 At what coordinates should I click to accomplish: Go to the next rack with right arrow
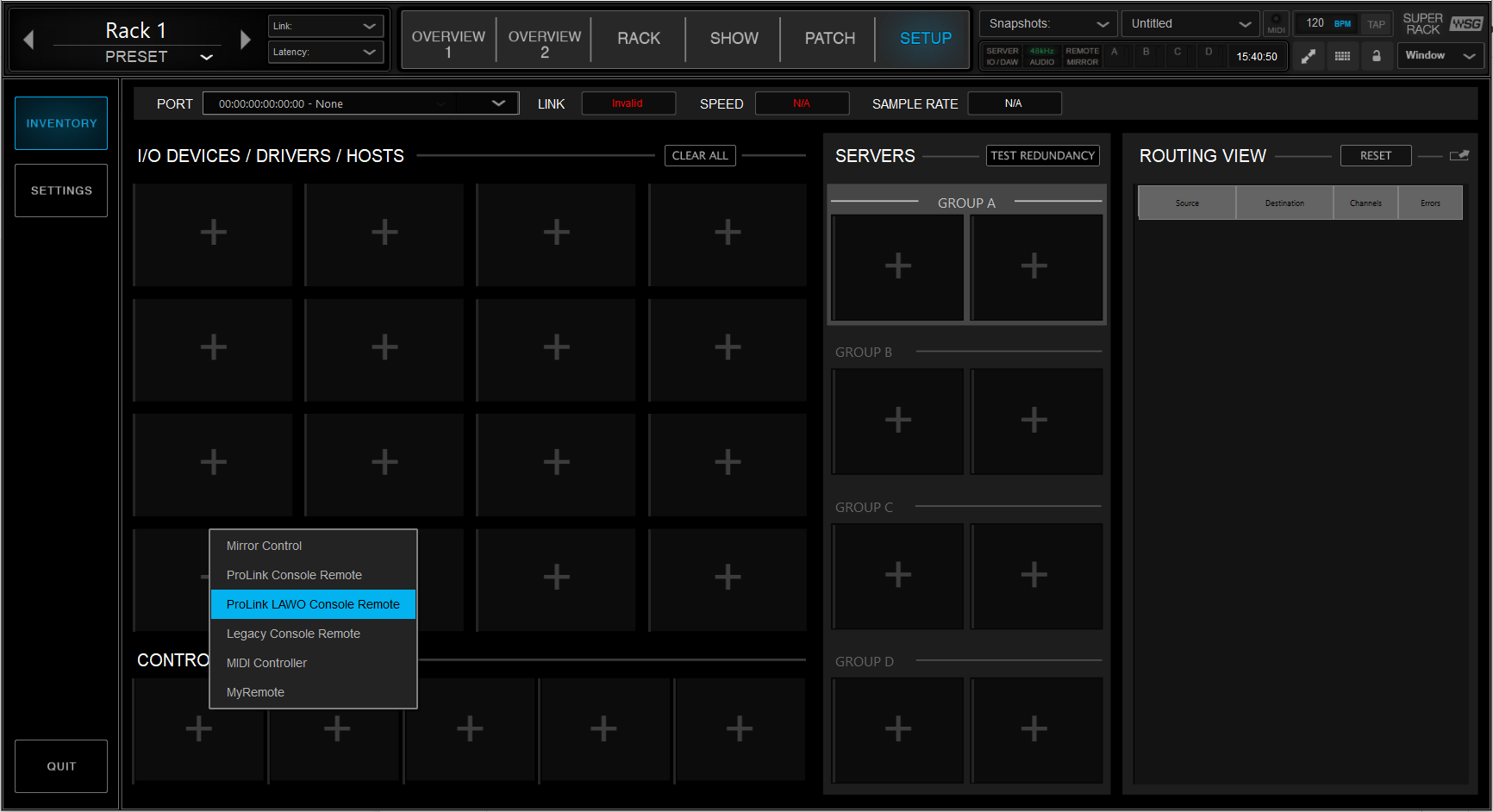click(245, 40)
